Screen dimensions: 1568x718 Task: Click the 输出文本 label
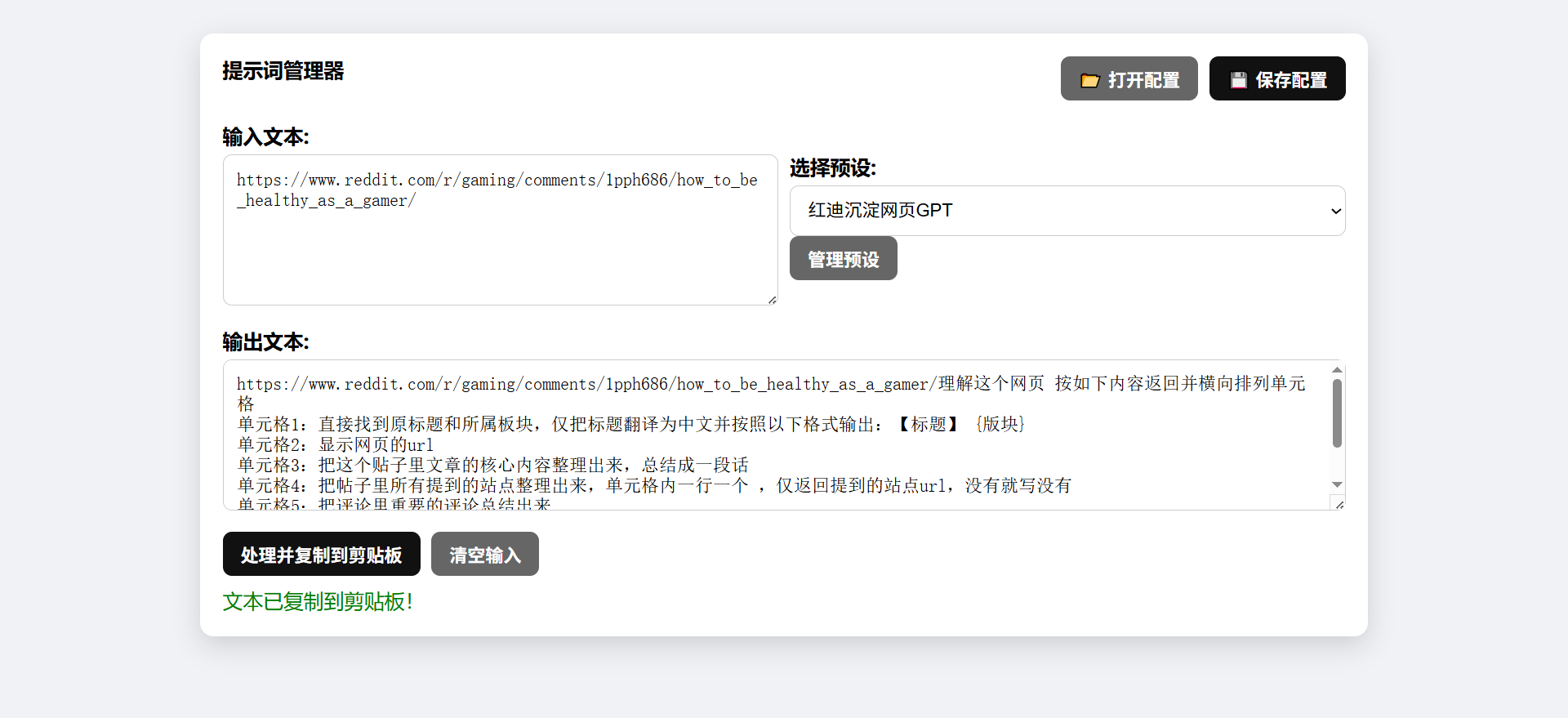coord(265,341)
